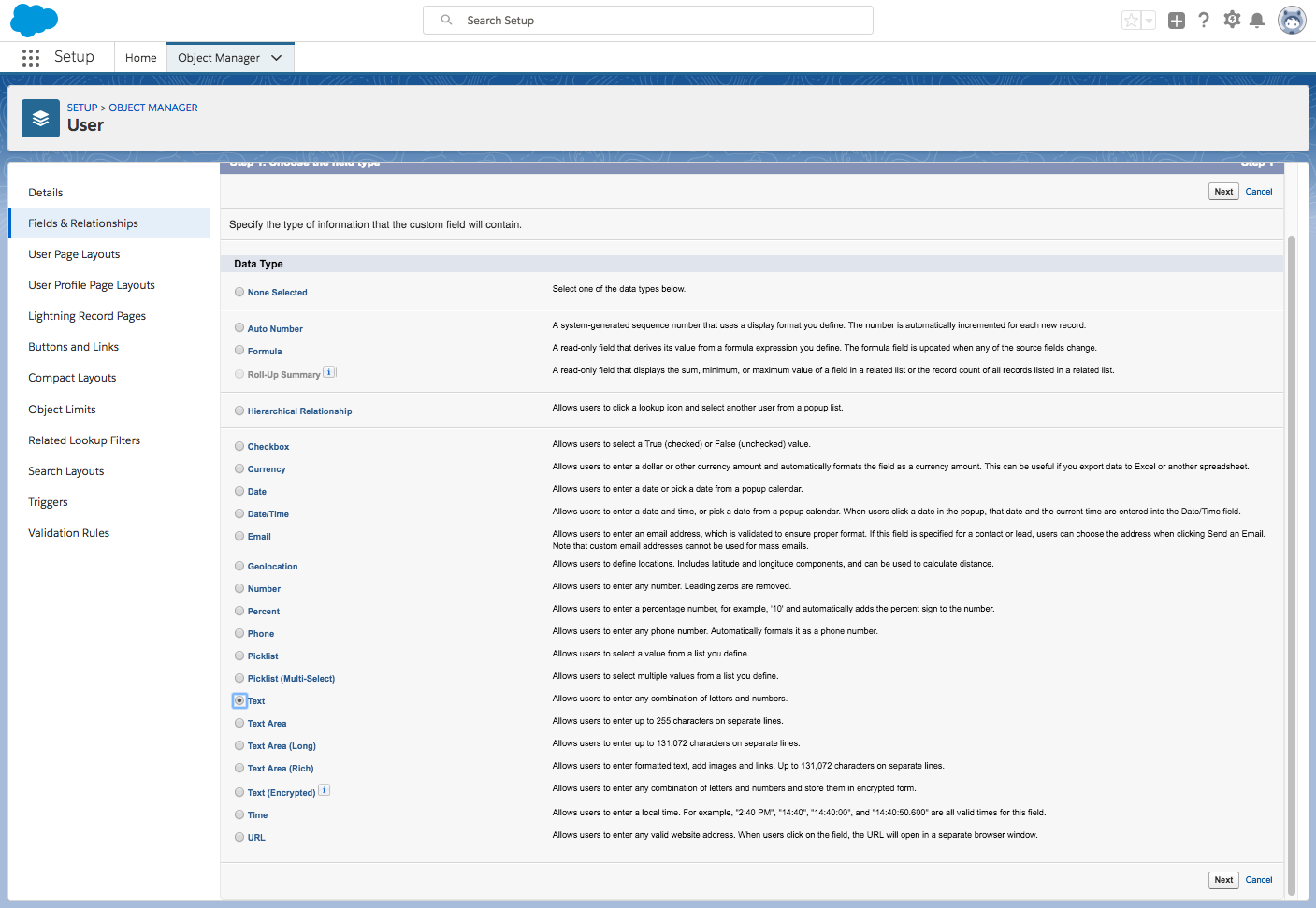Image resolution: width=1316 pixels, height=908 pixels.
Task: Select the Picklist (Multi-Select) radio button
Action: point(239,678)
